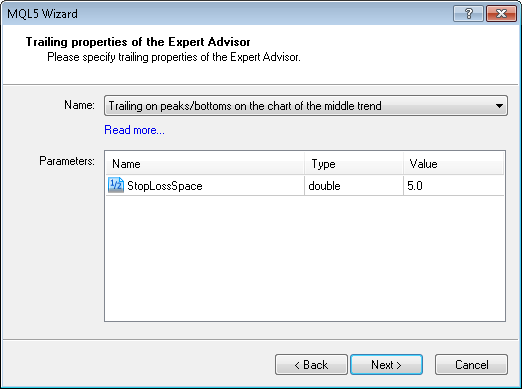The width and height of the screenshot is (522, 389).
Task: Edit the 5.0 value cell
Action: click(x=453, y=186)
